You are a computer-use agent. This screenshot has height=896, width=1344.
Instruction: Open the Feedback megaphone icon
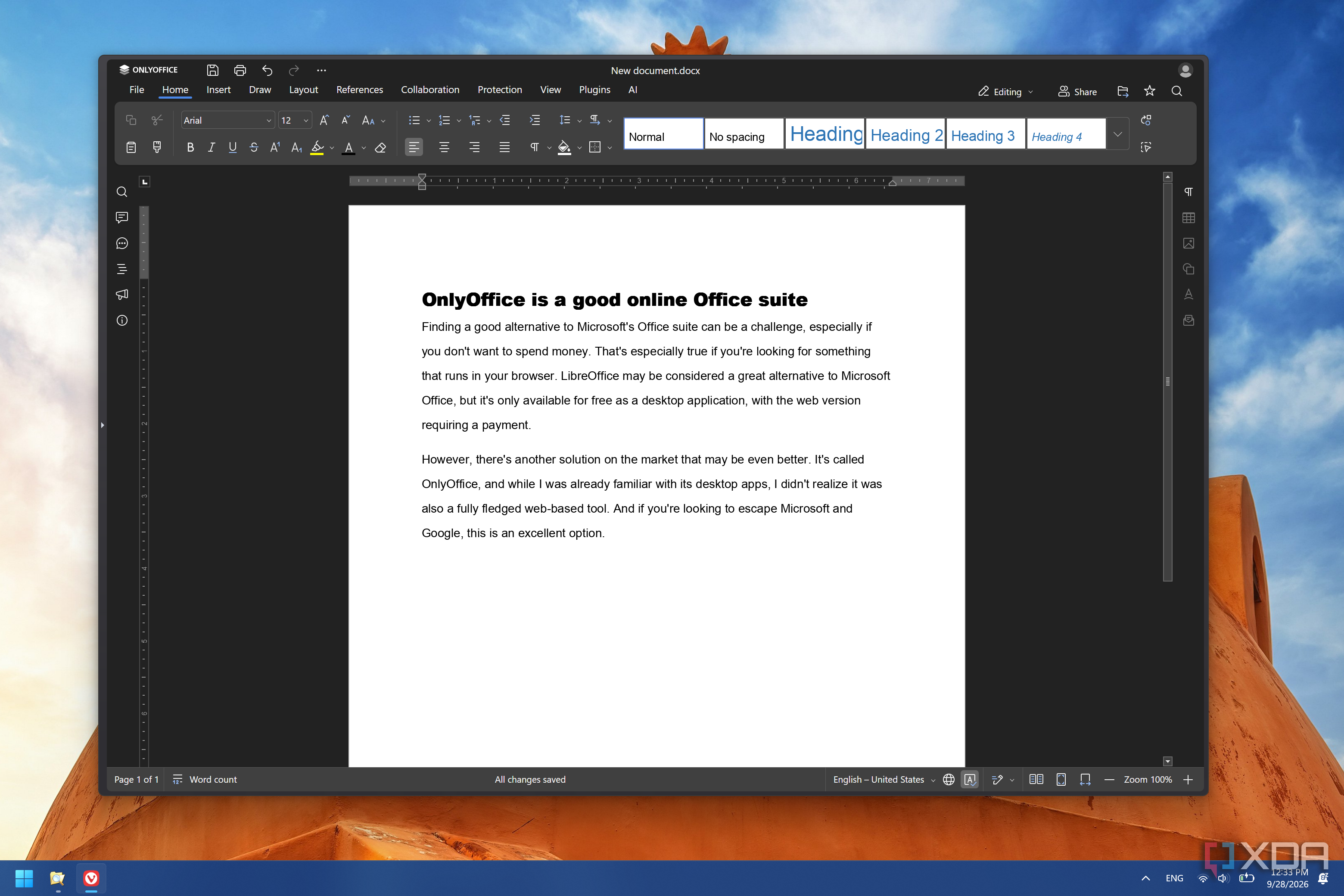(122, 294)
